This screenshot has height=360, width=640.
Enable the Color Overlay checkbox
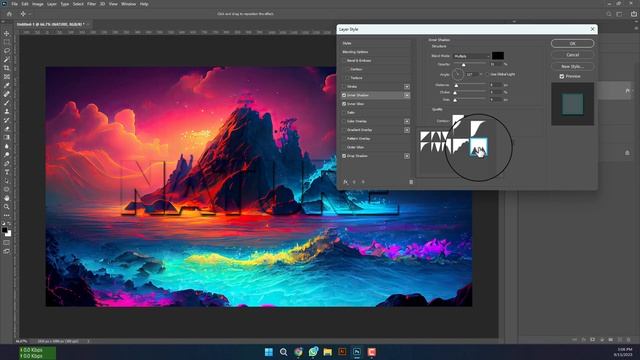[344, 121]
